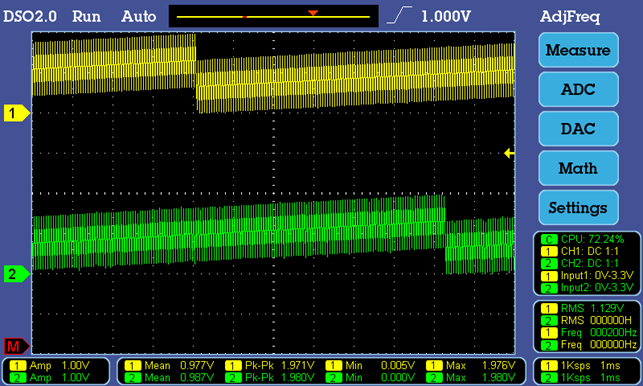Open the DAC settings button
Screen dimensions: 643x386
point(578,129)
